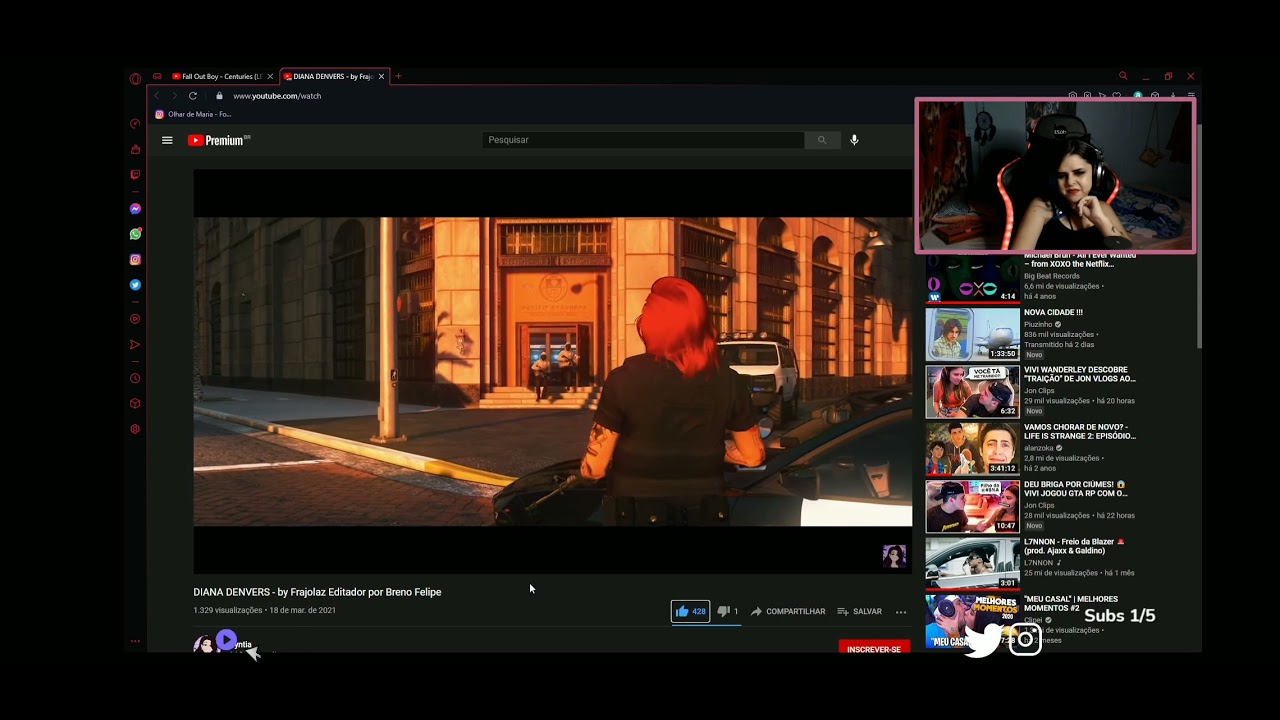Open a new tab with plus button
1280x720 pixels.
tap(398, 76)
